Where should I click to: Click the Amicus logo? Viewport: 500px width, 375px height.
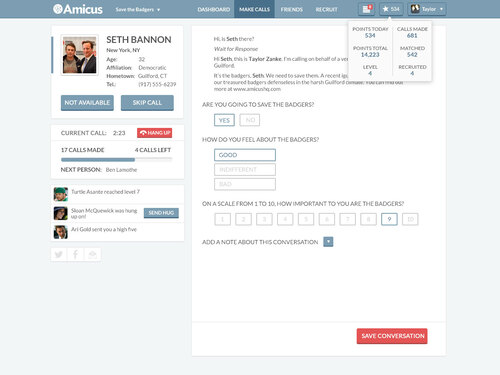point(78,9)
